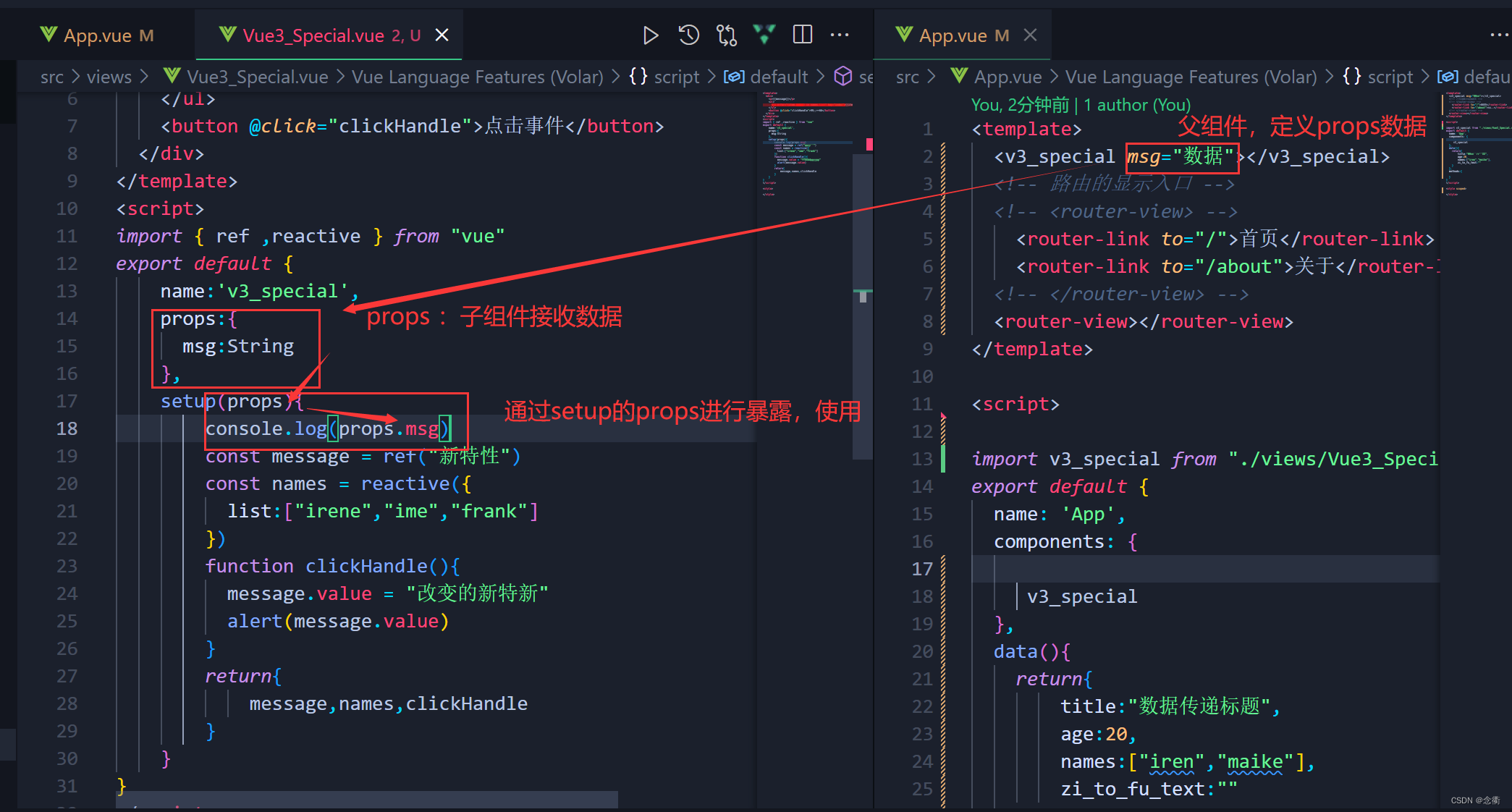This screenshot has width=1512, height=812.
Task: Select the Vue3_Special.vue tab
Action: click(313, 35)
